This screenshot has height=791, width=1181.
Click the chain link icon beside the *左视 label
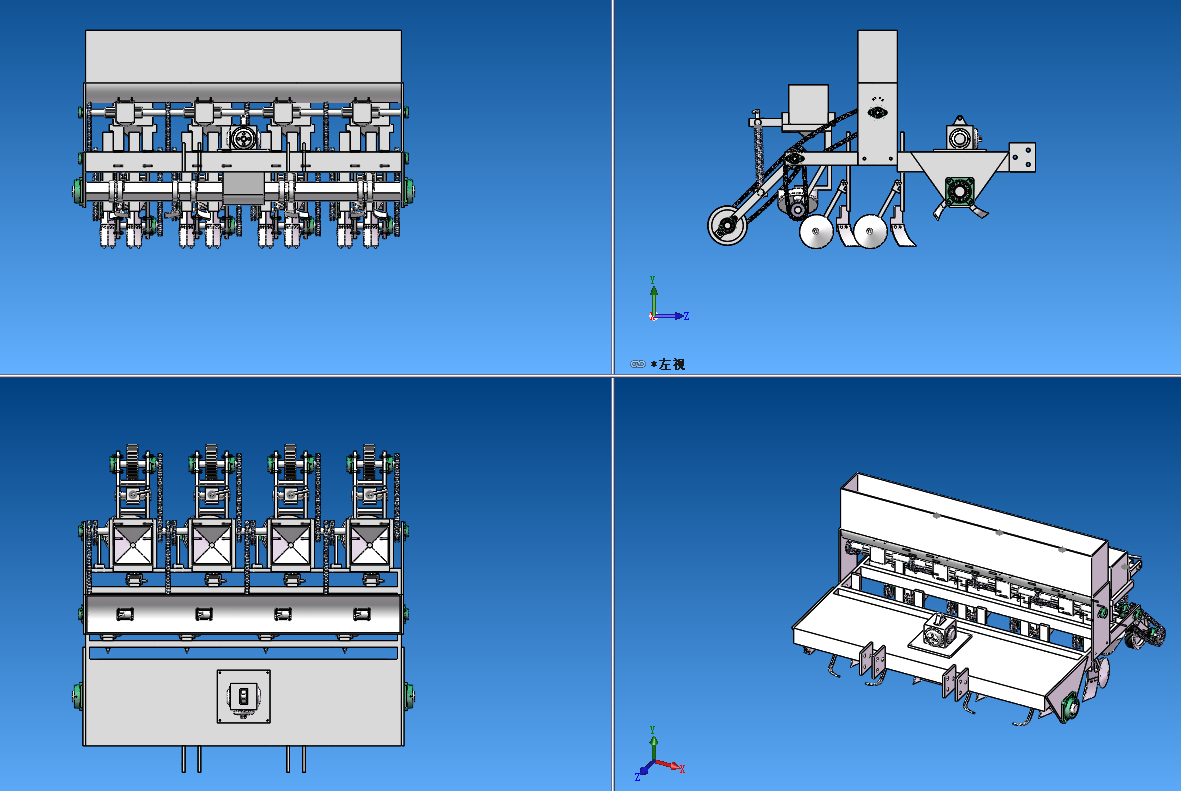point(636,364)
